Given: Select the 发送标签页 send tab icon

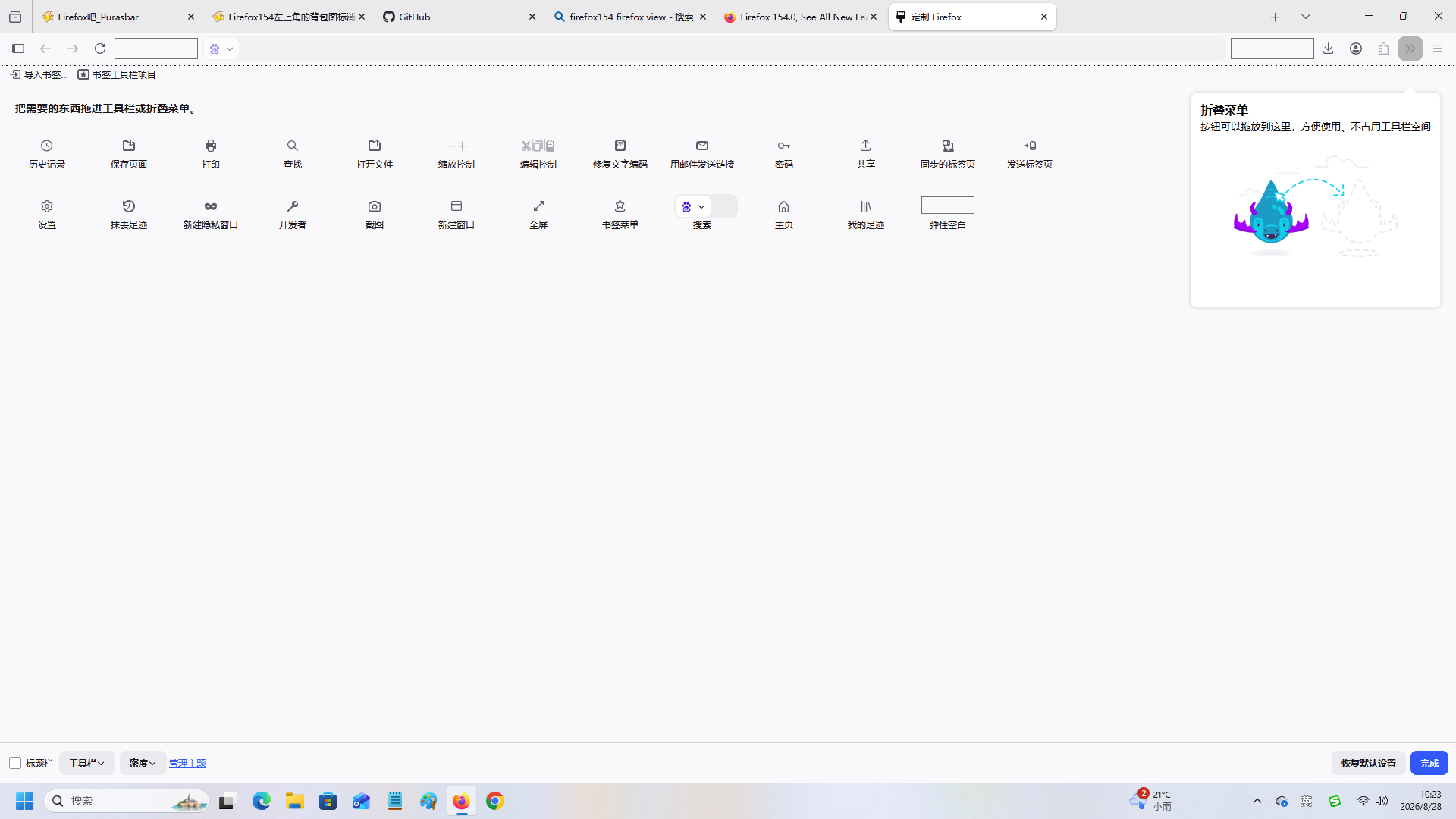Looking at the screenshot, I should tap(1030, 146).
